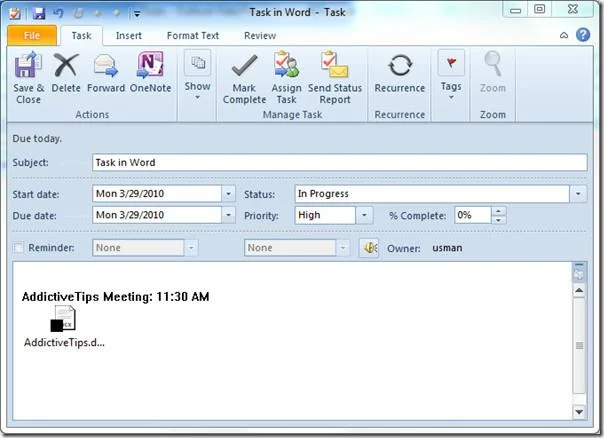The width and height of the screenshot is (604, 438).
Task: Click the previous item arrow in quick access toolbar
Action: (97, 13)
